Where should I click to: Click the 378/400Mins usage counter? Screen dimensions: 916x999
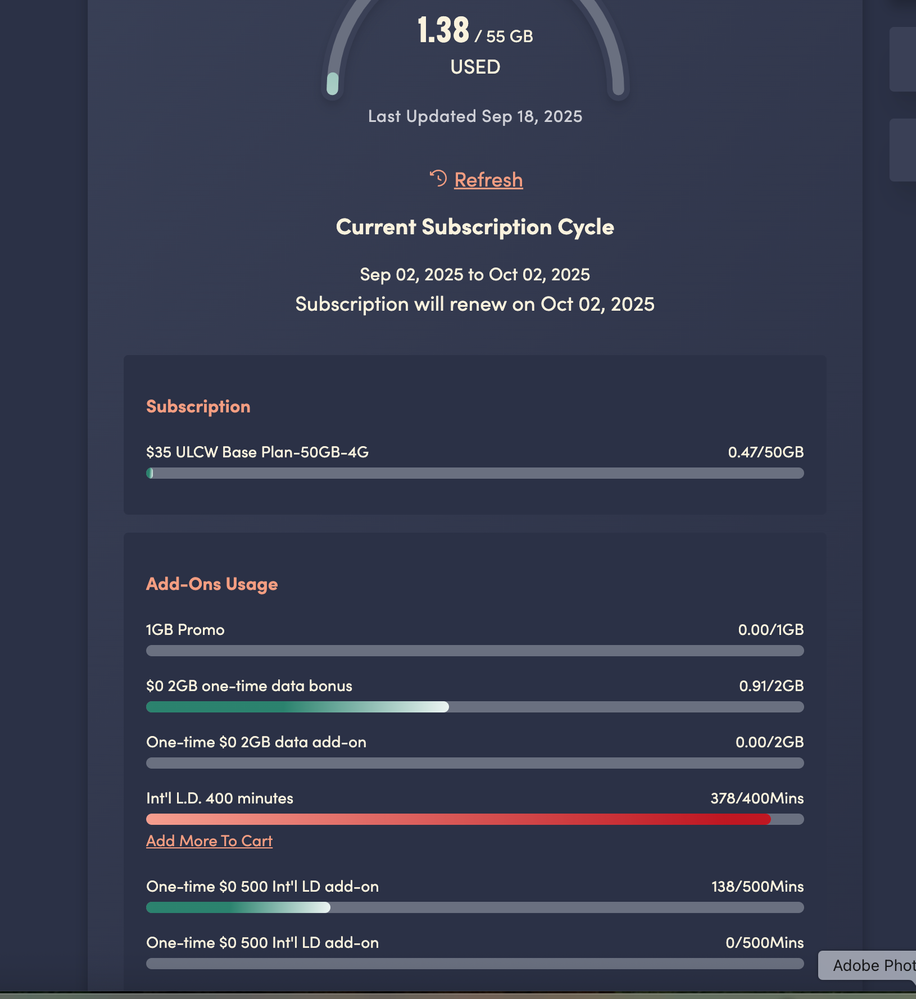point(759,798)
